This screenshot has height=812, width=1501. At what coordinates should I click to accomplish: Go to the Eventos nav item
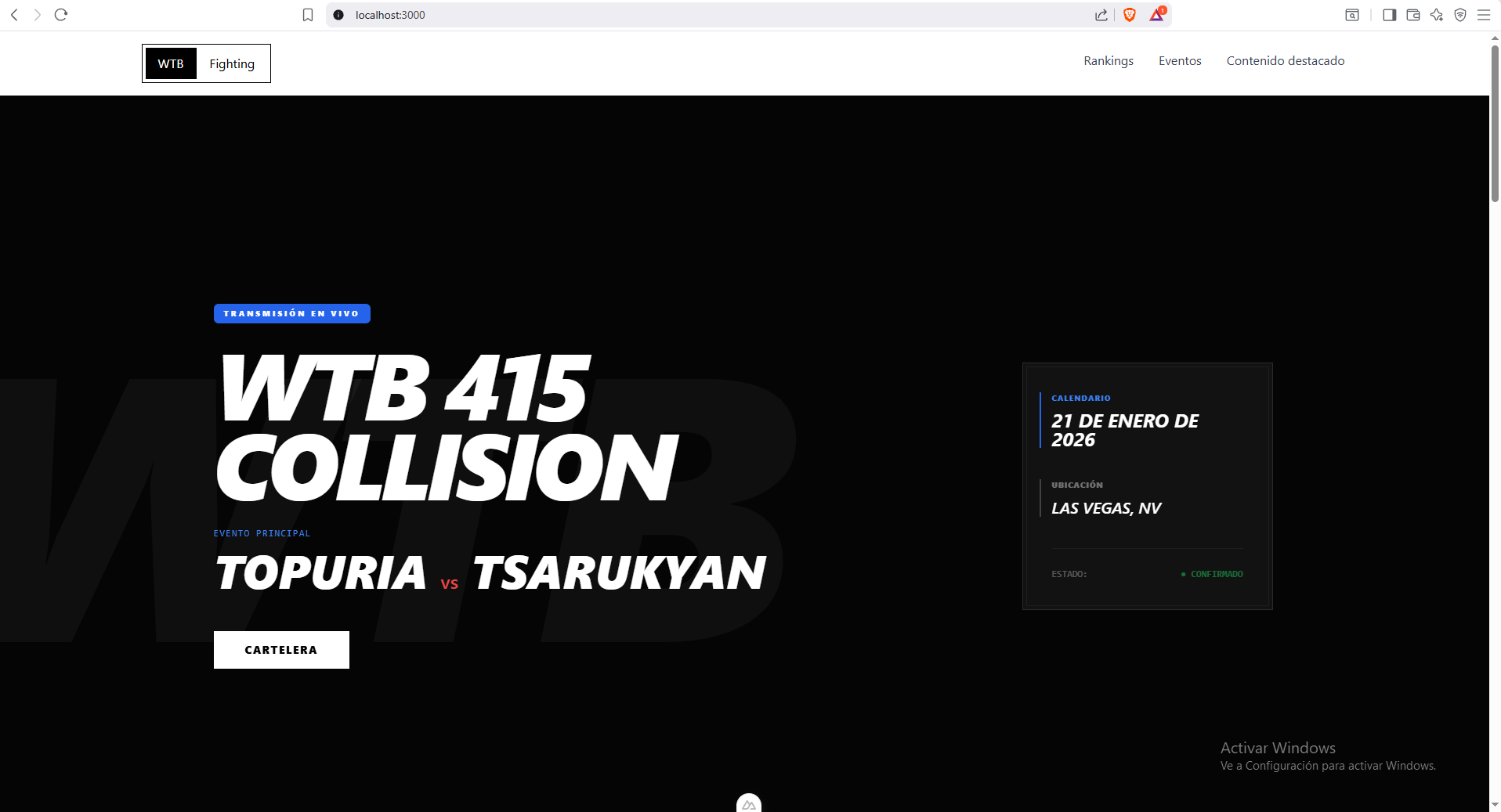pos(1180,61)
